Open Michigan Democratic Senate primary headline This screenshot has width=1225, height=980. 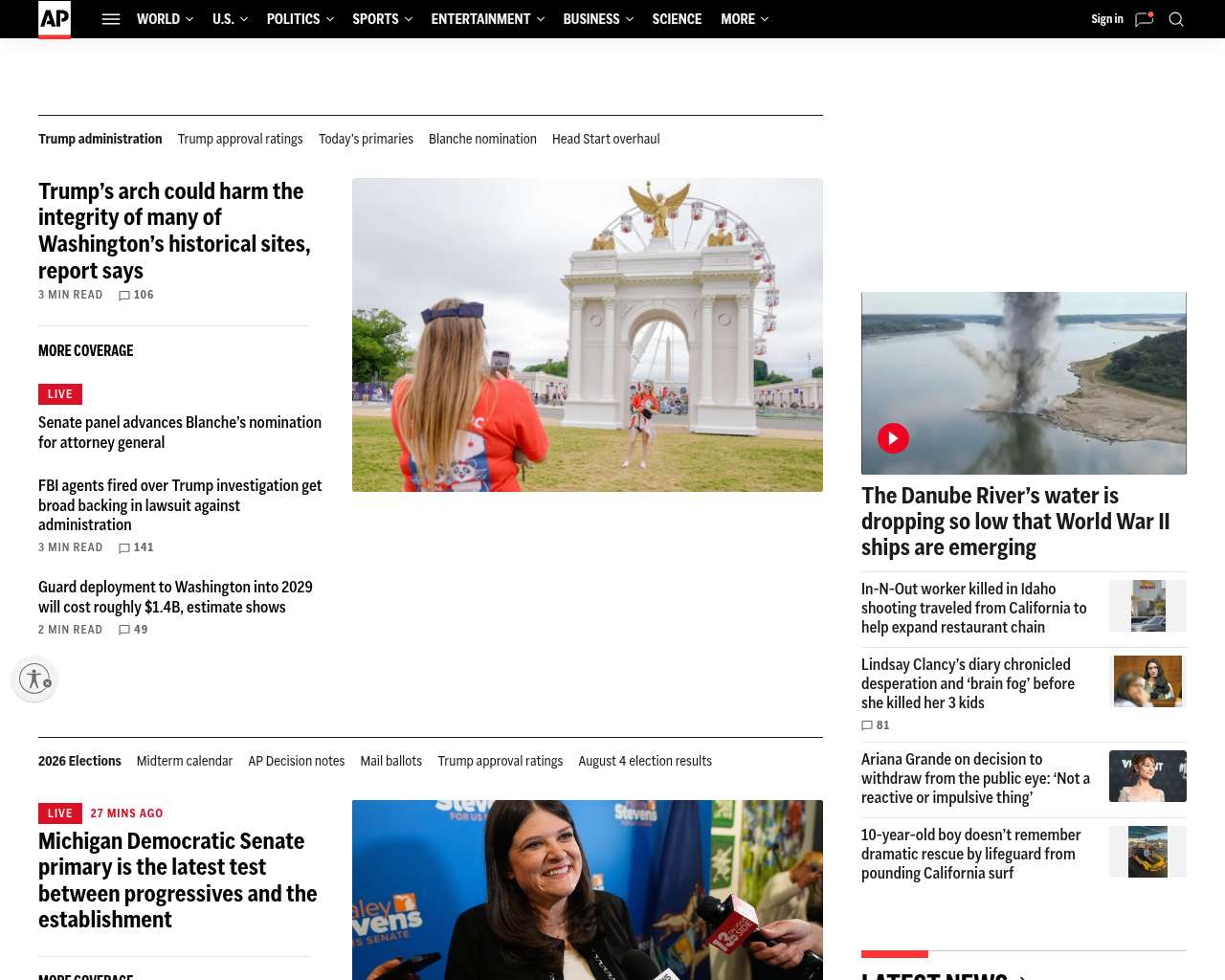click(x=178, y=880)
